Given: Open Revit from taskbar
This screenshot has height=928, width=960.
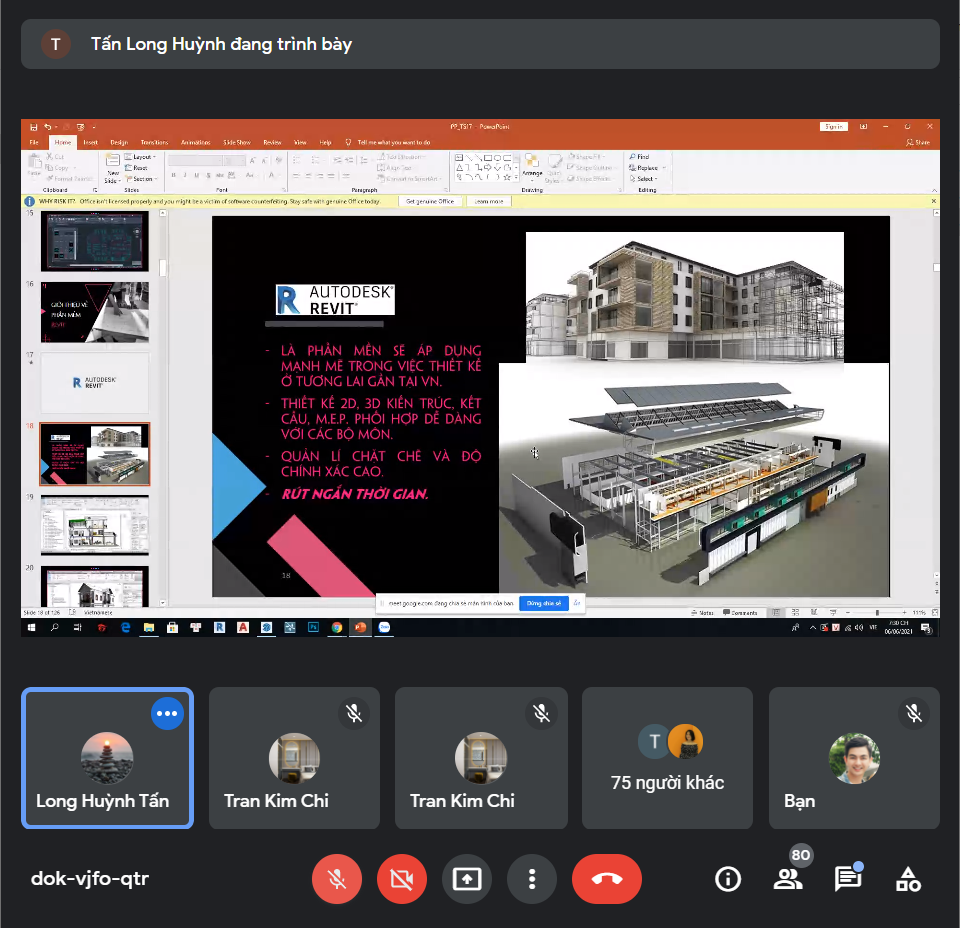Looking at the screenshot, I should [x=219, y=627].
